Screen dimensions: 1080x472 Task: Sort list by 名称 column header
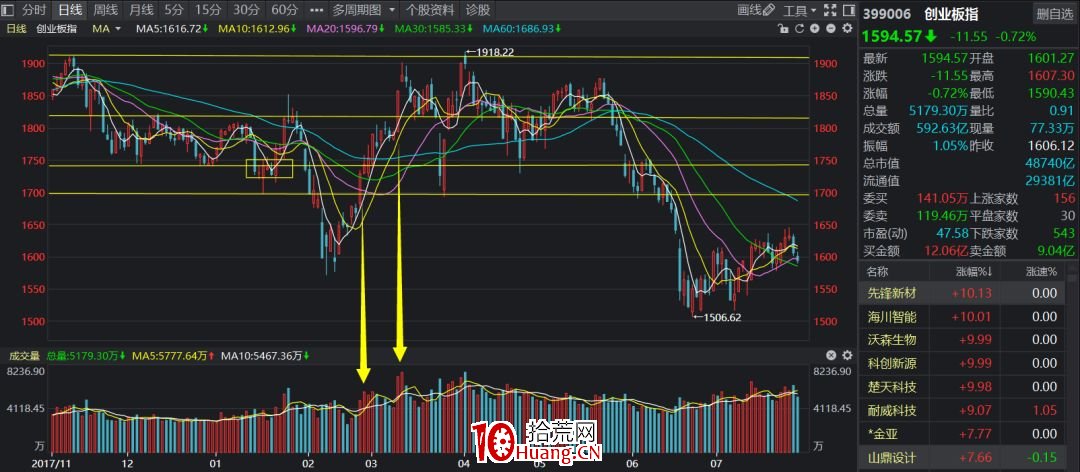tap(878, 271)
